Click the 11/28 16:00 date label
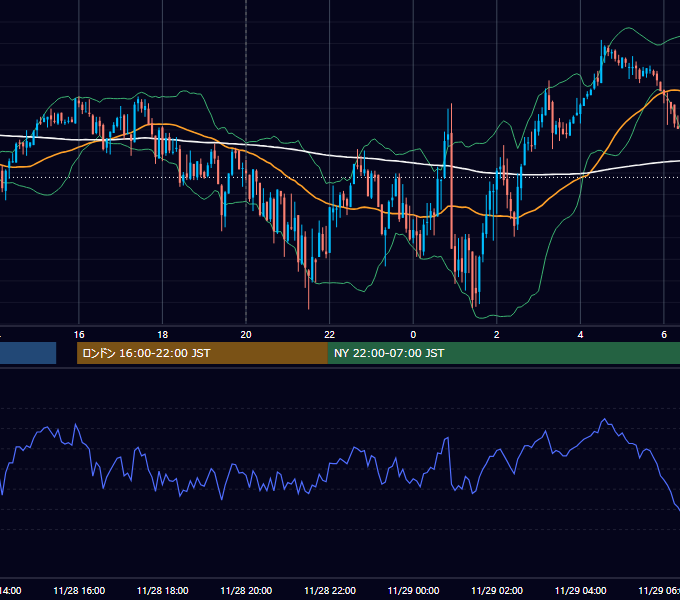 click(x=79, y=591)
